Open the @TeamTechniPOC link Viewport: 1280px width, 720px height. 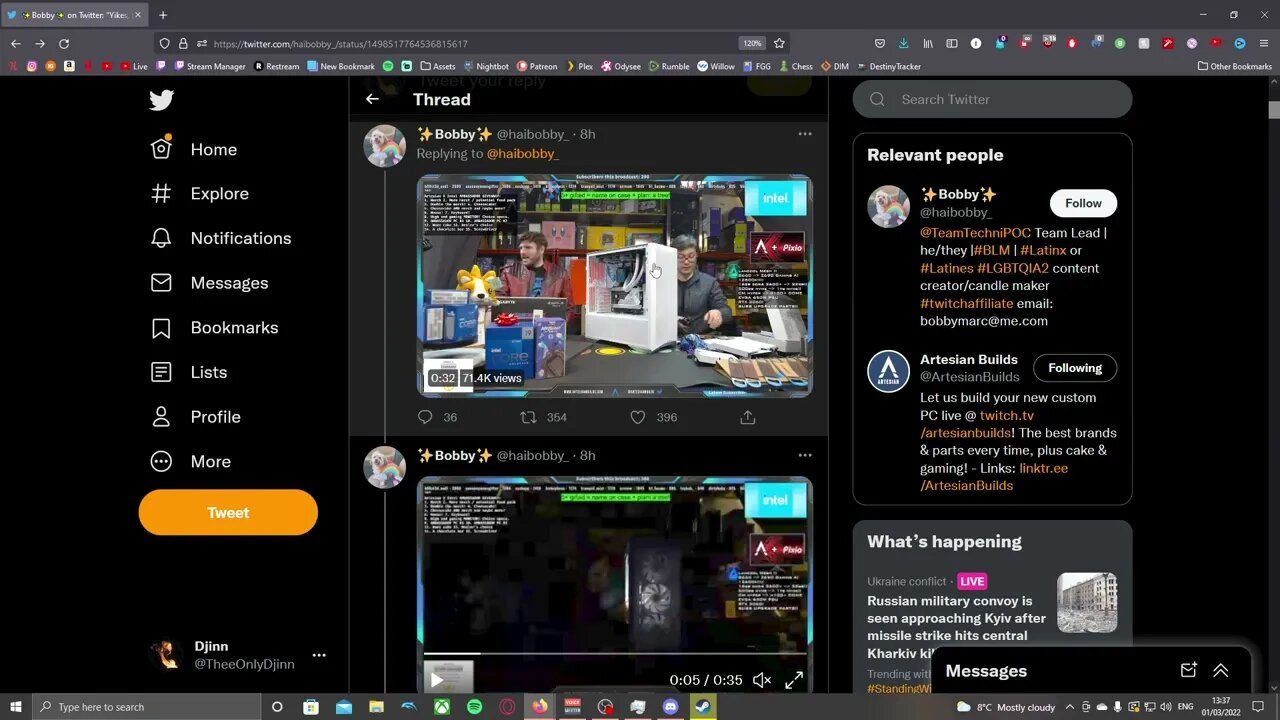[975, 233]
